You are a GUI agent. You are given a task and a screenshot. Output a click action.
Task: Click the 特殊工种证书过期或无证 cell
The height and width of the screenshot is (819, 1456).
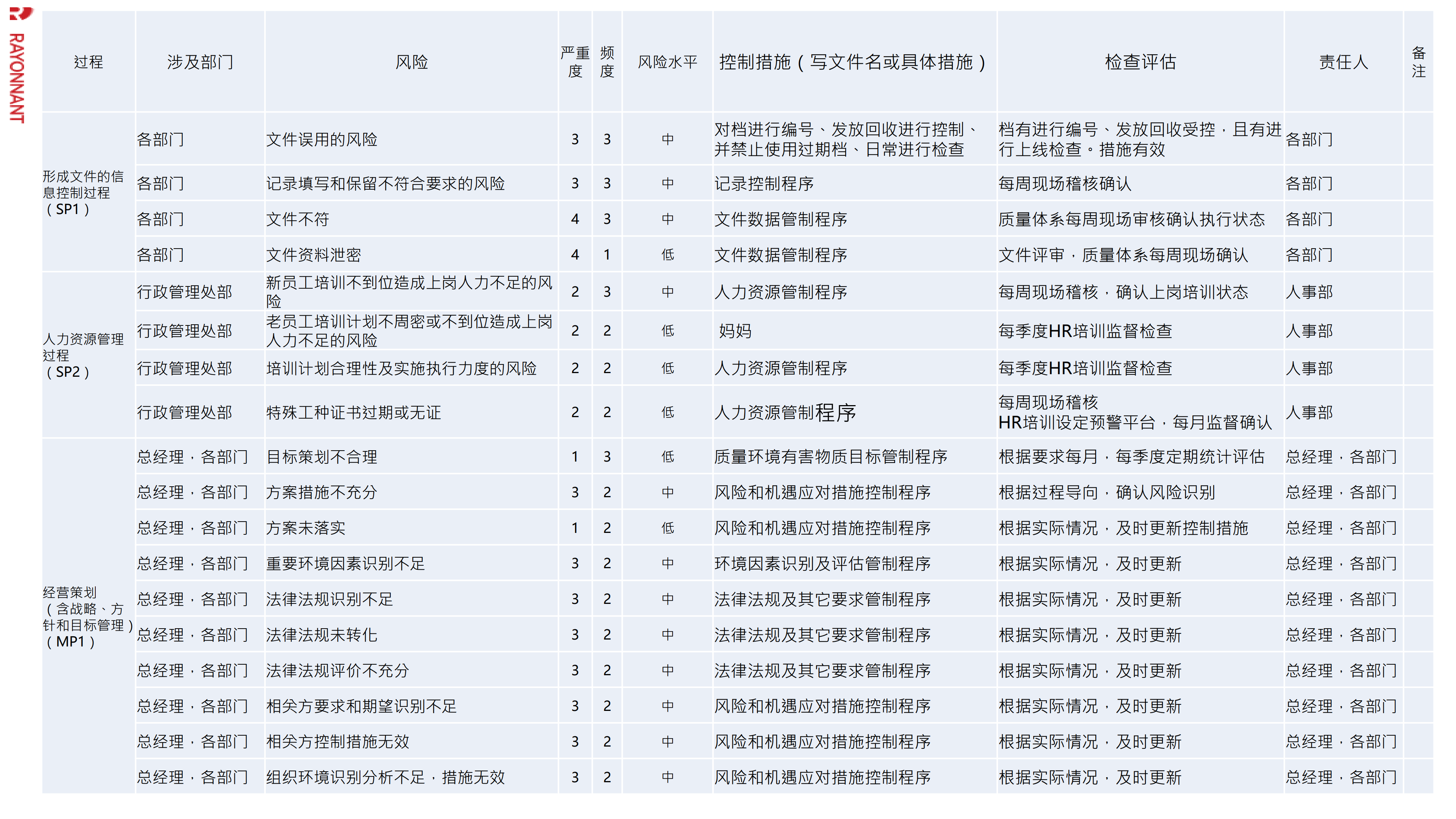(411, 412)
